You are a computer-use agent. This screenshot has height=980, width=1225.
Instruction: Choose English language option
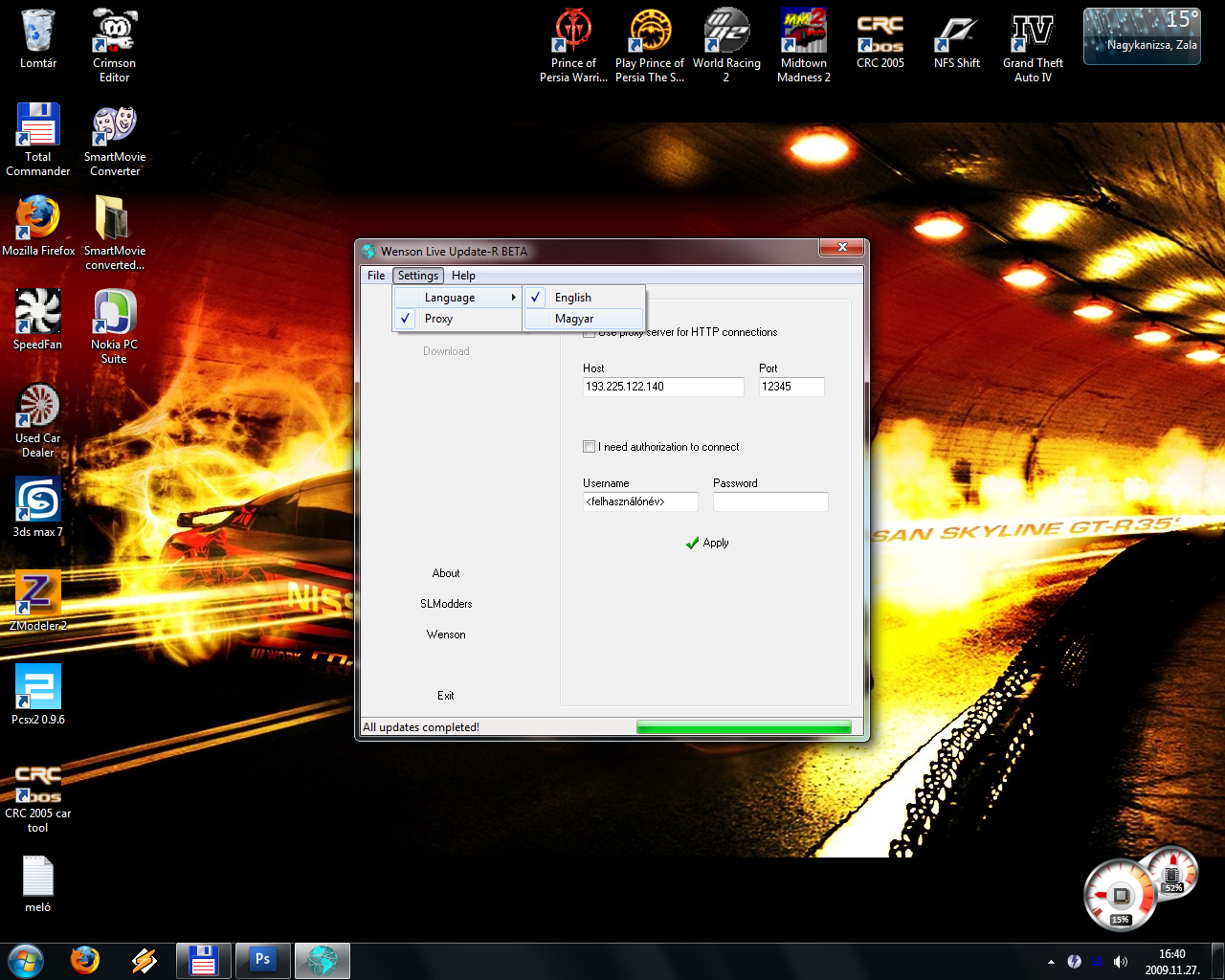(584, 298)
